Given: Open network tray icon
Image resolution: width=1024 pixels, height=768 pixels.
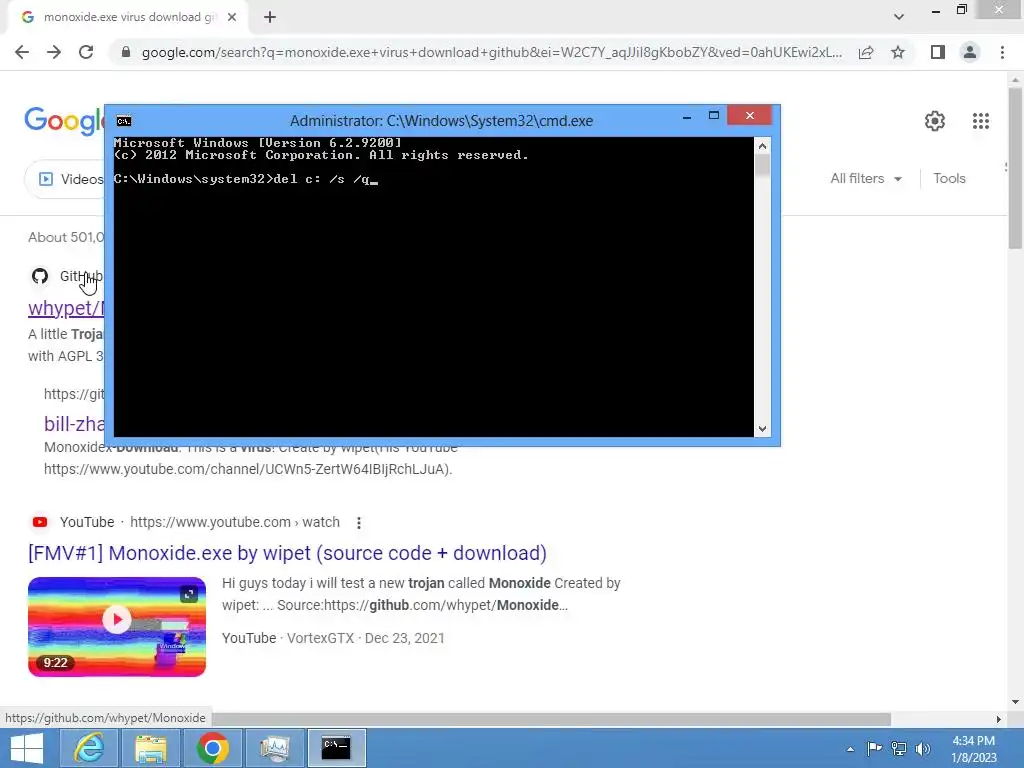Looking at the screenshot, I should click(x=899, y=748).
